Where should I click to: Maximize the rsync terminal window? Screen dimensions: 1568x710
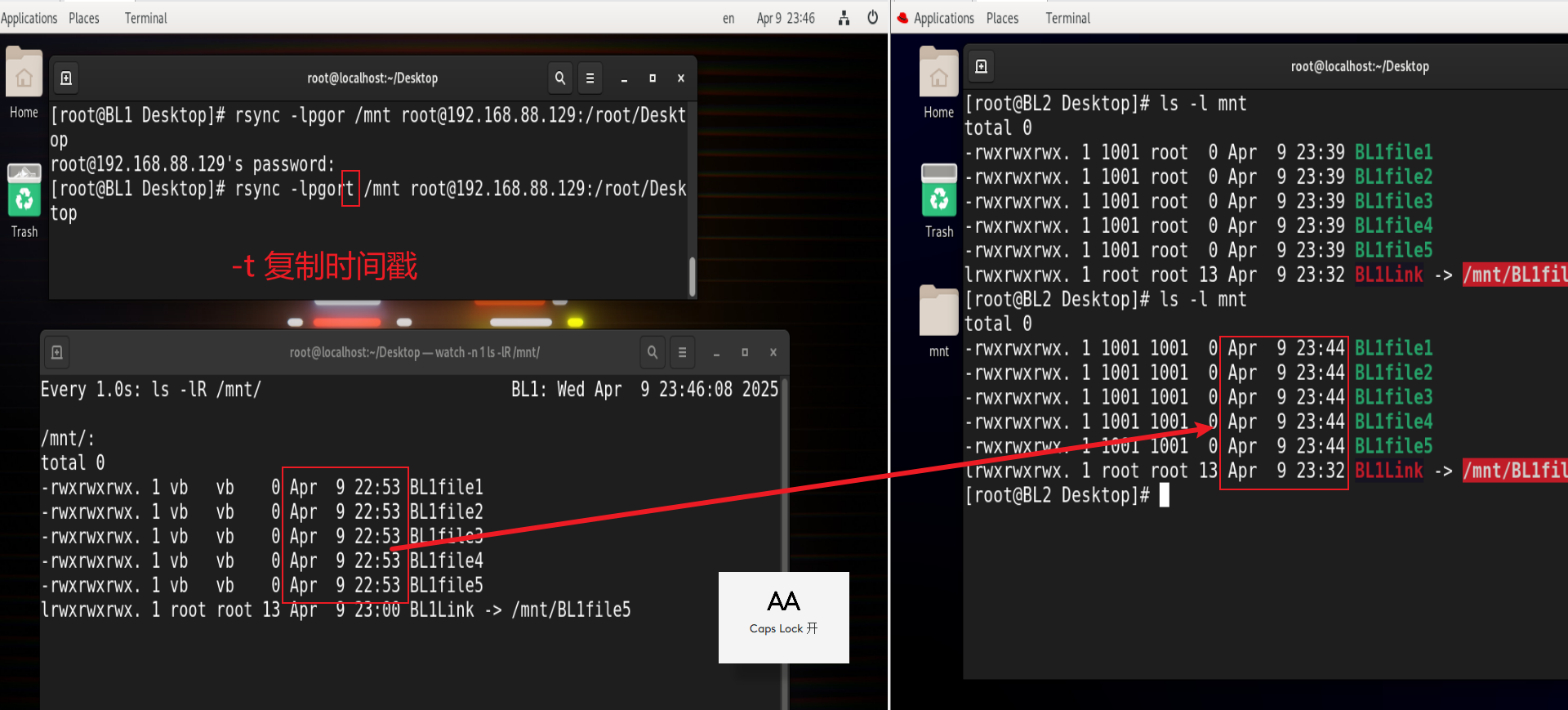[x=653, y=78]
